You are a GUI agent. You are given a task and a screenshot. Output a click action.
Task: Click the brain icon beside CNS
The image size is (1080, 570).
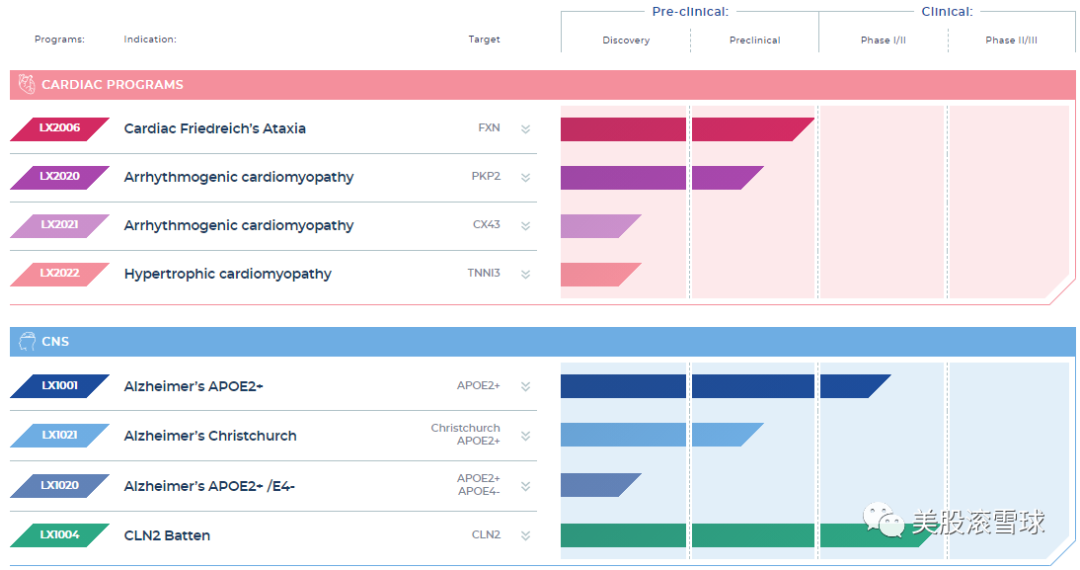point(27,342)
